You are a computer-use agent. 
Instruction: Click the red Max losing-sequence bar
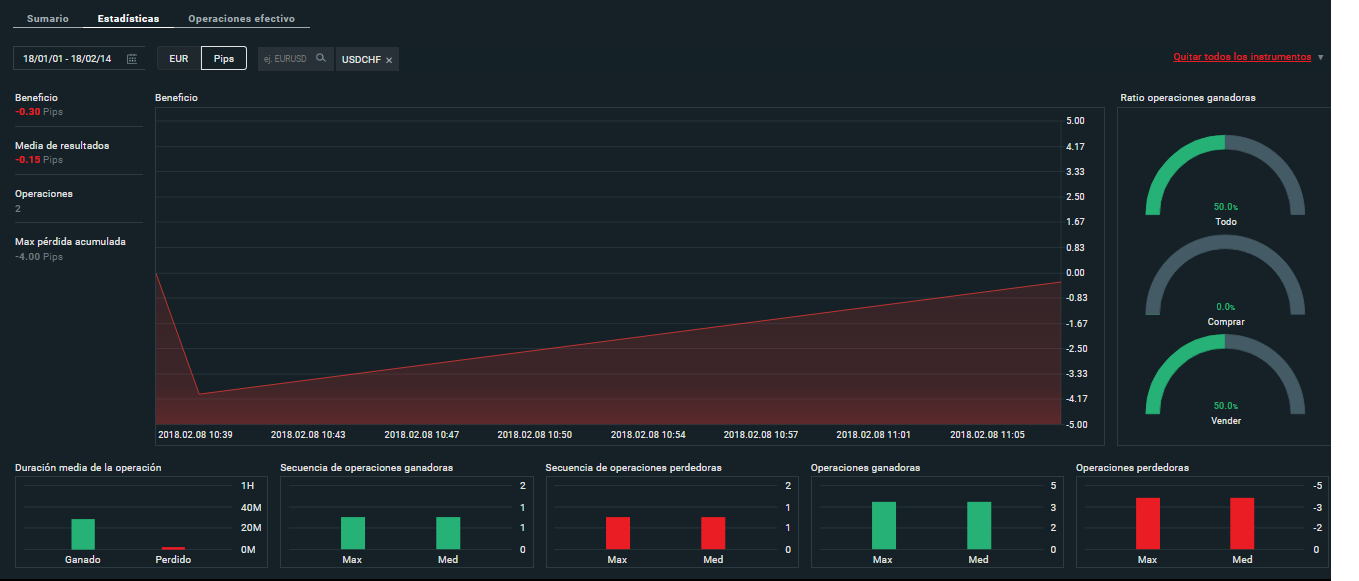pos(618,533)
